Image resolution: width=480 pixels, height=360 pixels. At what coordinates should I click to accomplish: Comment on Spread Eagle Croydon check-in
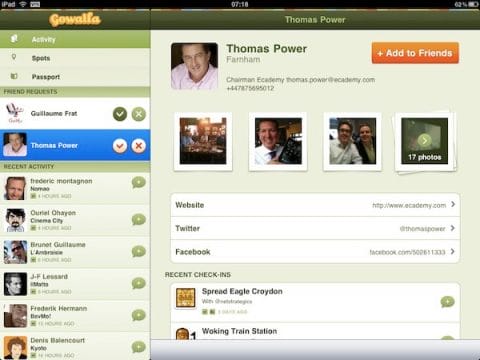pyautogui.click(x=447, y=302)
